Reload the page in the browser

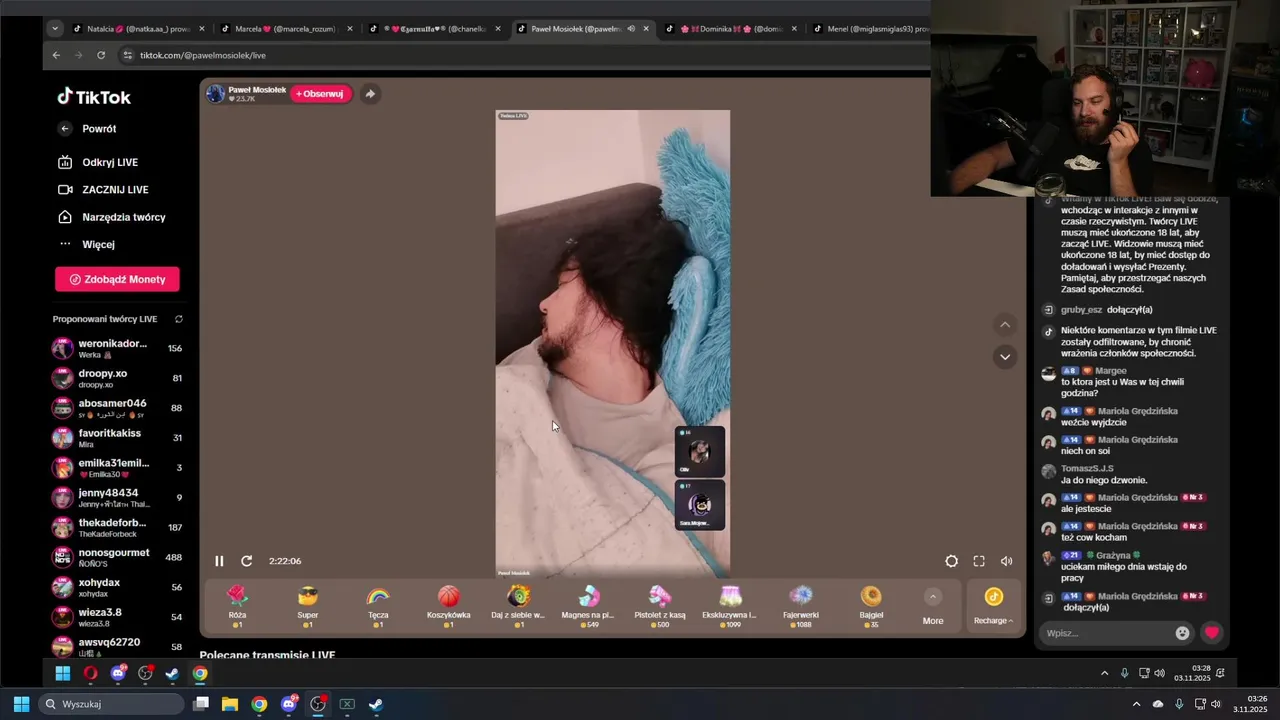point(101,55)
